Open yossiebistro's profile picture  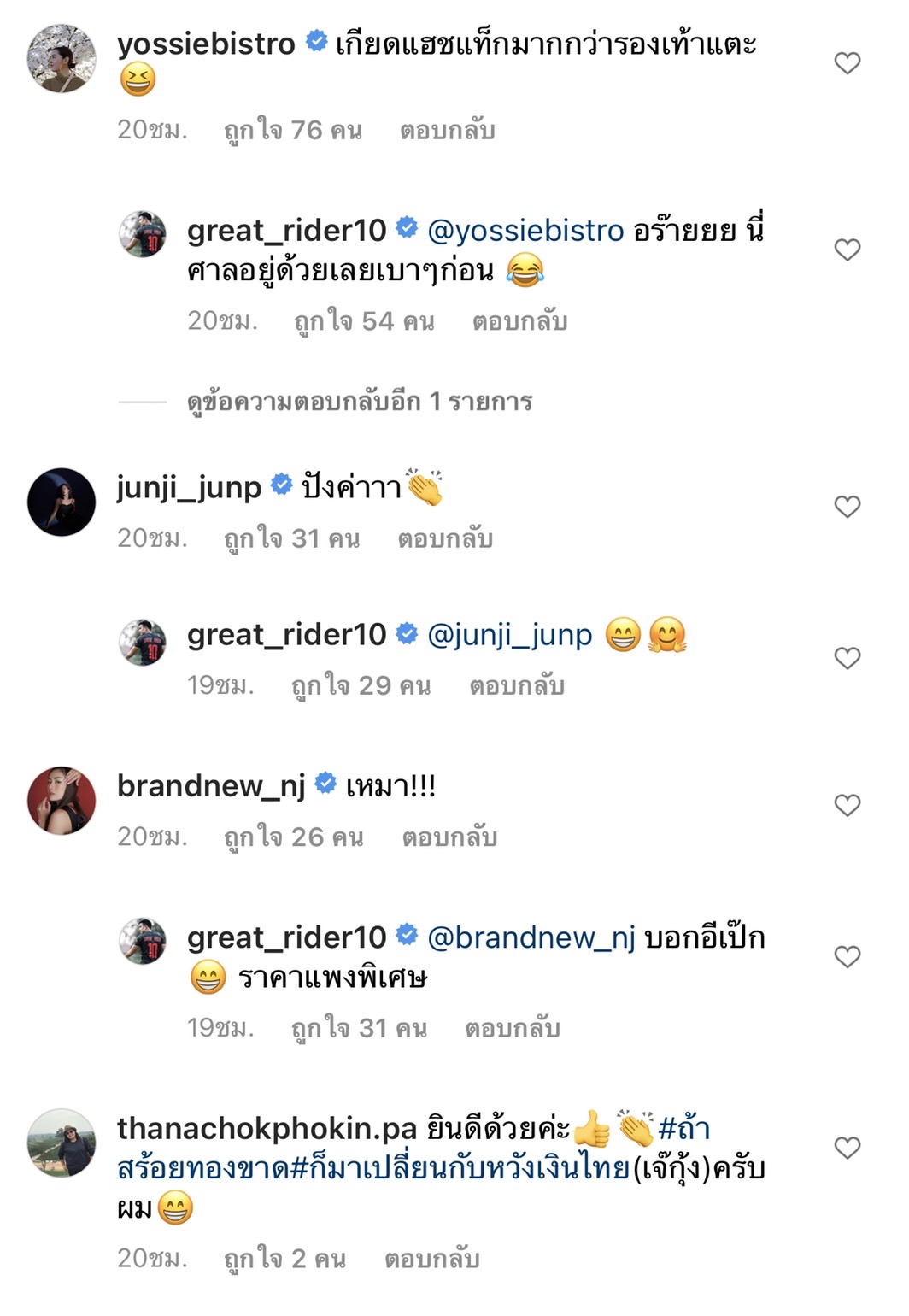point(62,58)
